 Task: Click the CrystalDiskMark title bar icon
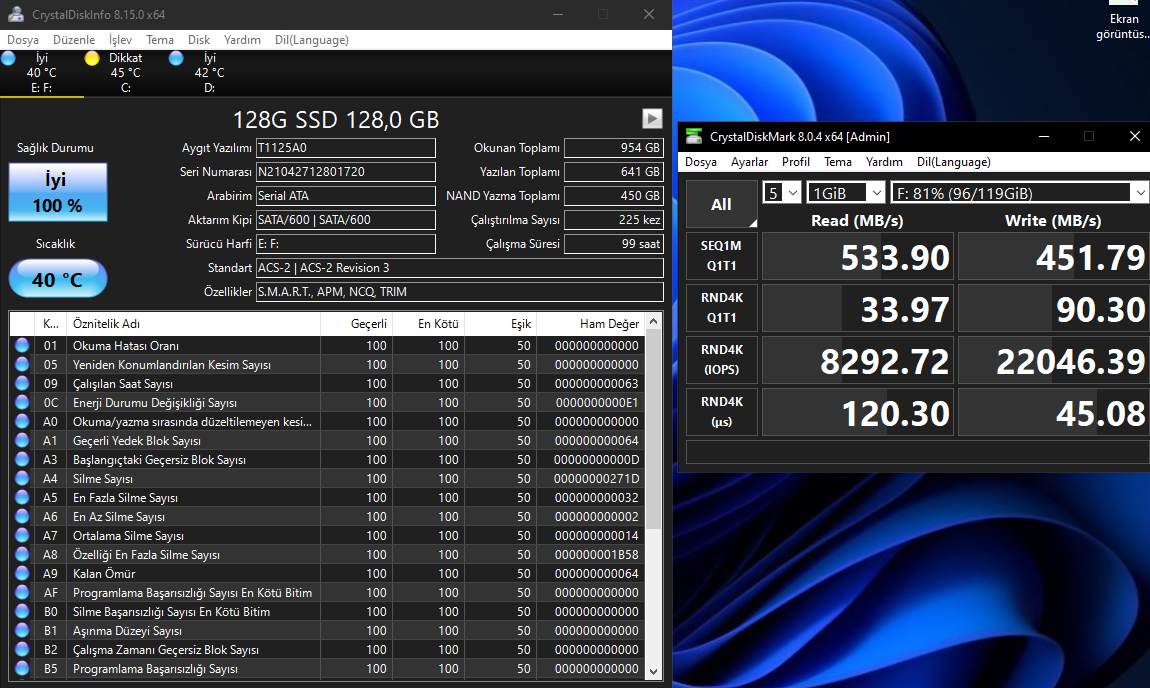[x=694, y=137]
